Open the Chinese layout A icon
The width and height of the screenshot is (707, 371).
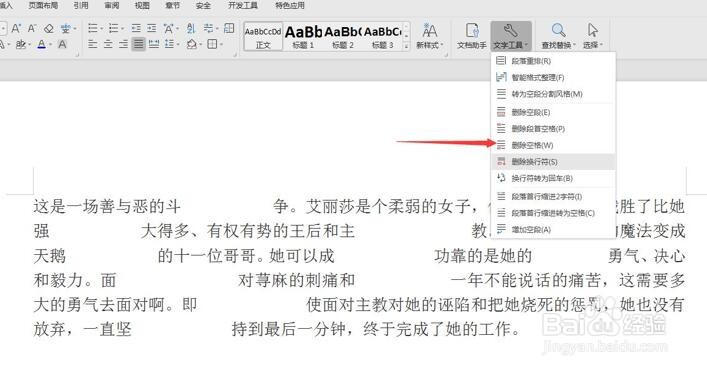[x=169, y=29]
